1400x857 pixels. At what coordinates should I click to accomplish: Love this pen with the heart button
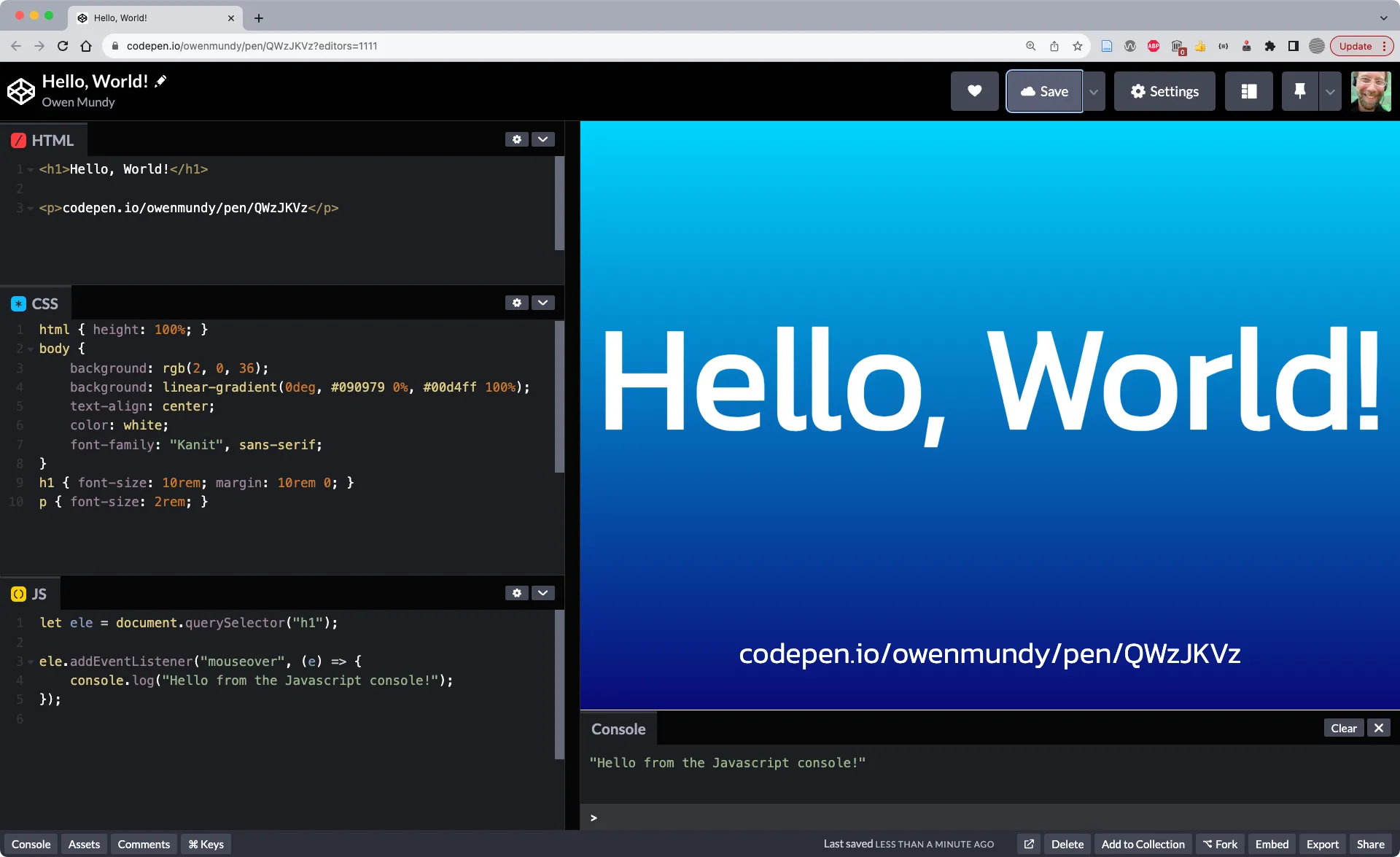coord(974,91)
